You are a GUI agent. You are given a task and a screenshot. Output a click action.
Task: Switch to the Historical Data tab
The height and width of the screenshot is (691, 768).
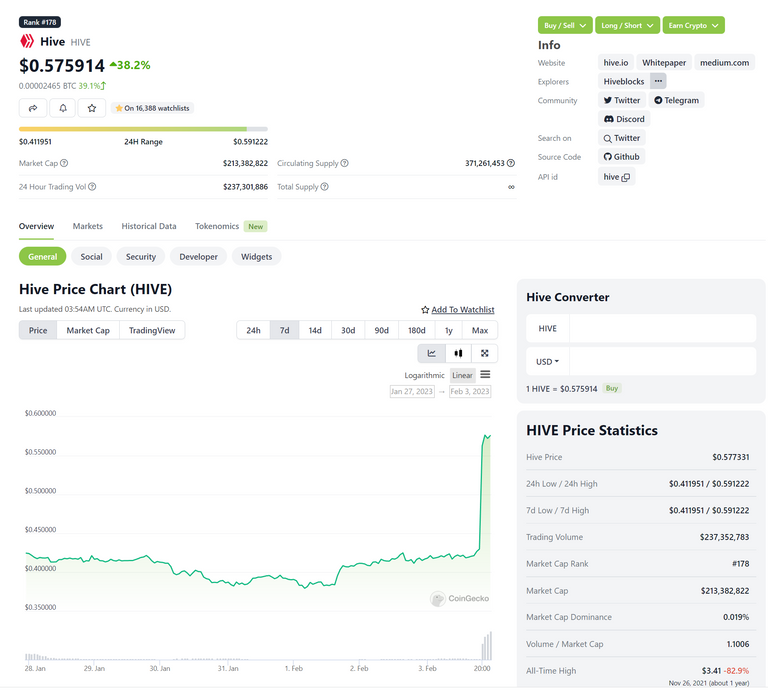(x=149, y=226)
